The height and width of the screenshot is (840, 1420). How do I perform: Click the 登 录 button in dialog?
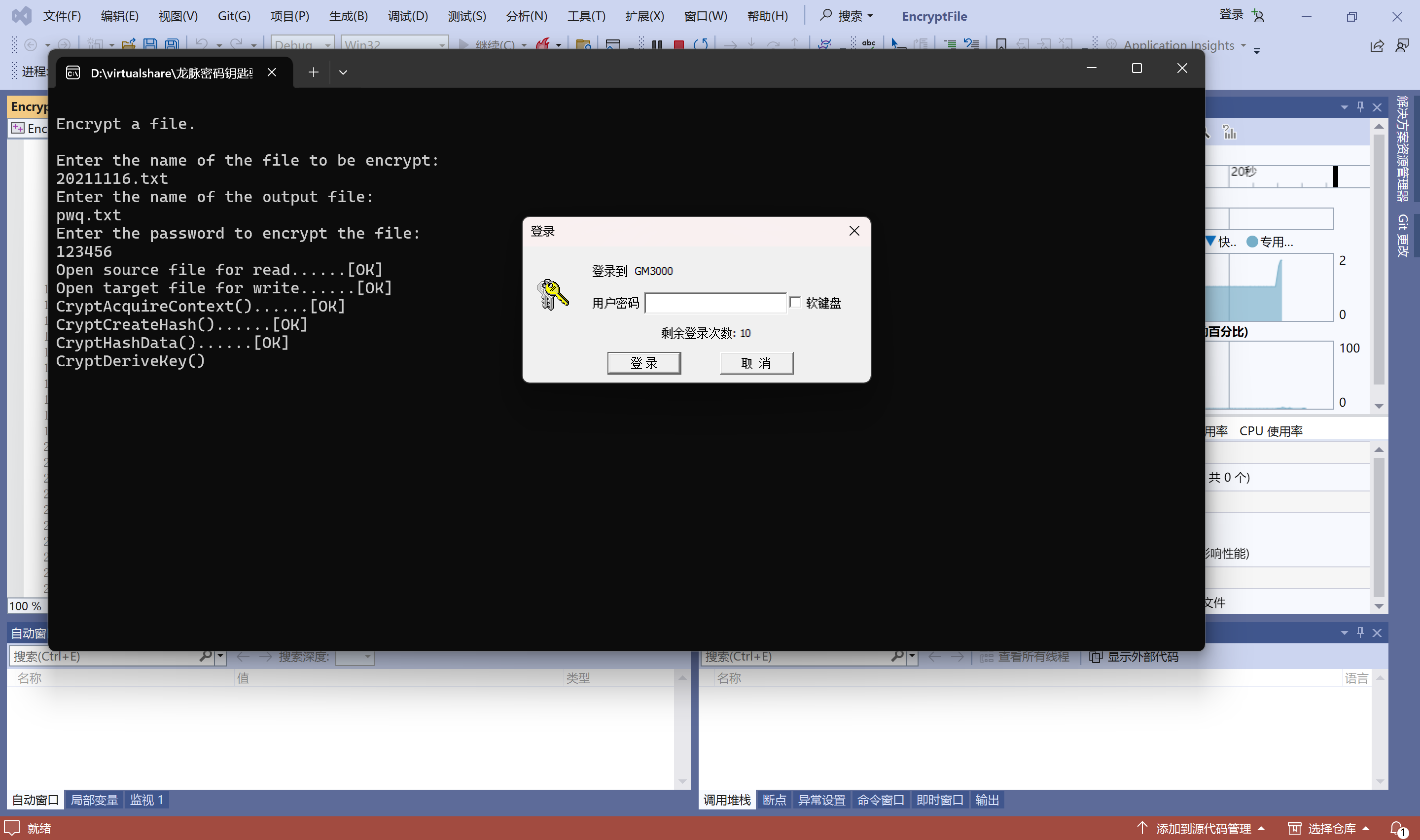point(643,363)
